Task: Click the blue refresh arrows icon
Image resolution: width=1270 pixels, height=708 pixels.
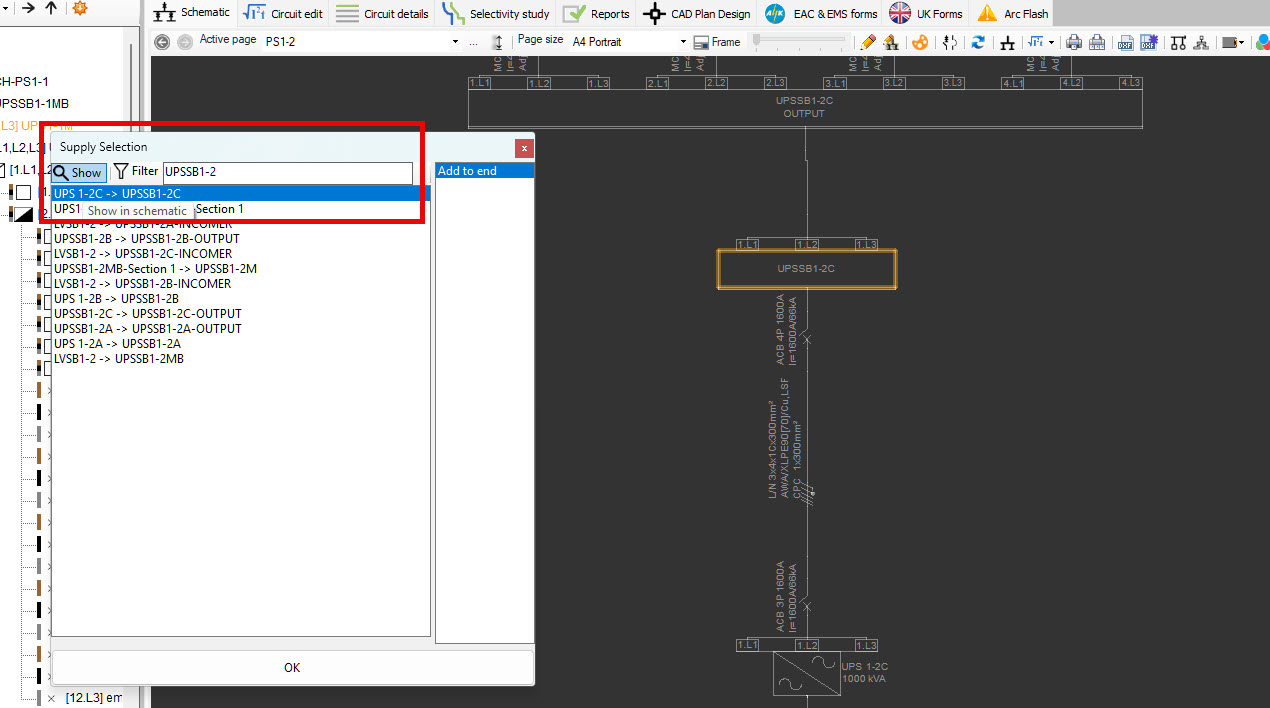Action: click(978, 42)
